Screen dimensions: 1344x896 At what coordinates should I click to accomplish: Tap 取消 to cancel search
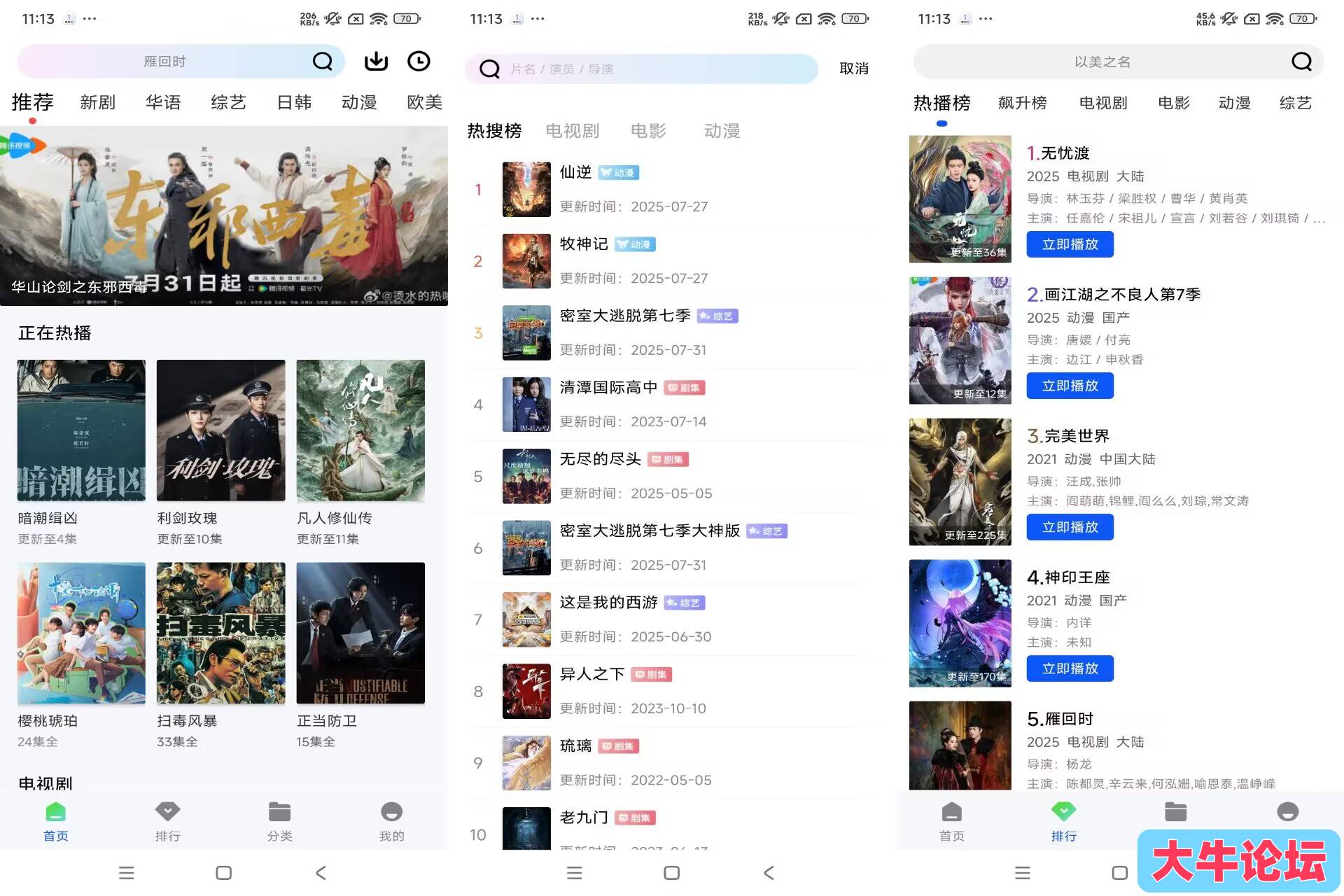pos(854,69)
